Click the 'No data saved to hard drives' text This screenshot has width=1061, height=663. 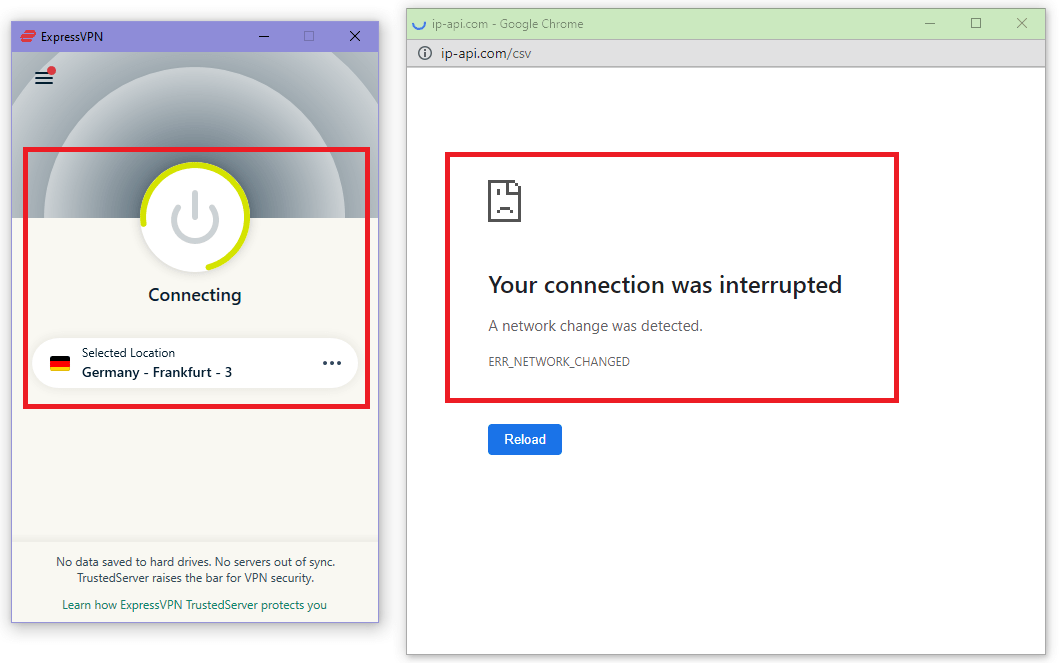tap(133, 562)
